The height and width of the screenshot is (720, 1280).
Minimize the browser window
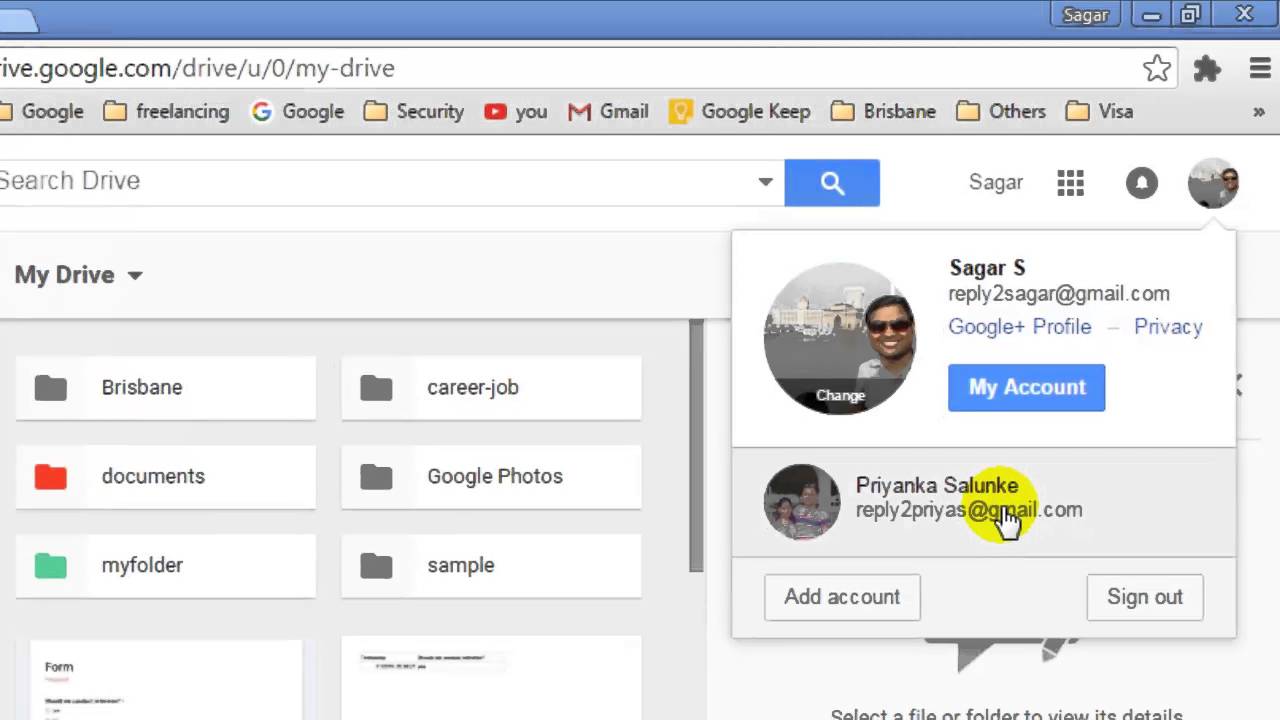[x=1152, y=14]
